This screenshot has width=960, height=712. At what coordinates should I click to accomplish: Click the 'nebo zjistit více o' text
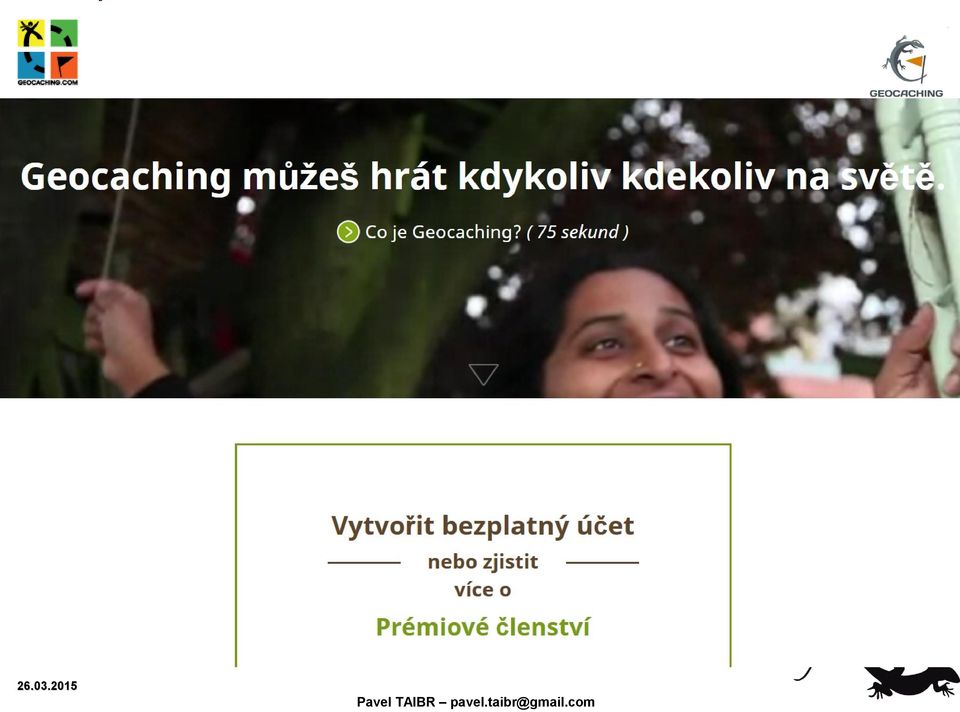482,575
